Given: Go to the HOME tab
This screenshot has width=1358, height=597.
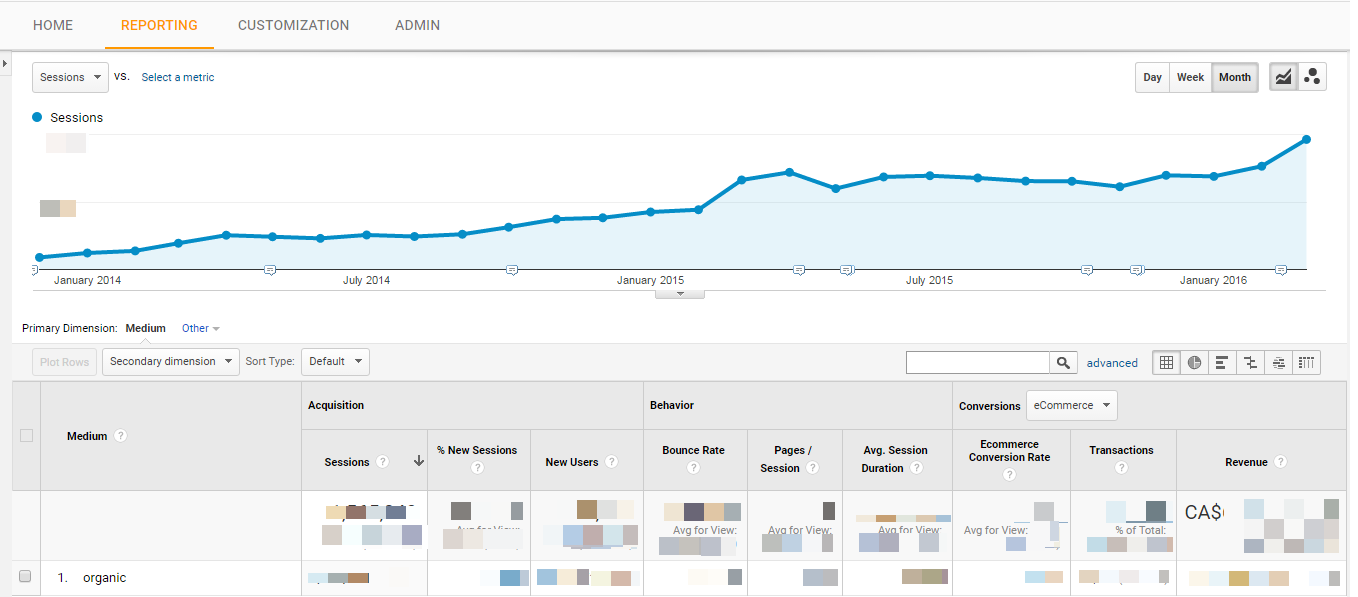Looking at the screenshot, I should pos(53,25).
